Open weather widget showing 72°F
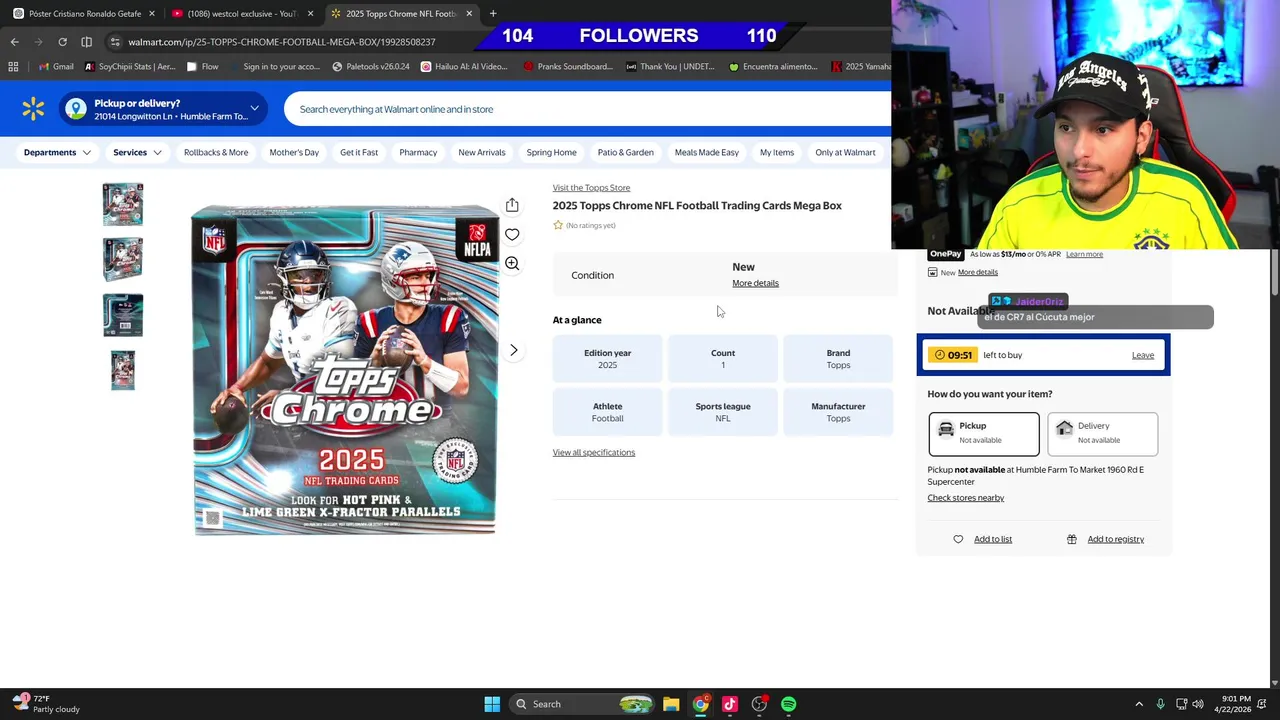The height and width of the screenshot is (720, 1280). 44,704
